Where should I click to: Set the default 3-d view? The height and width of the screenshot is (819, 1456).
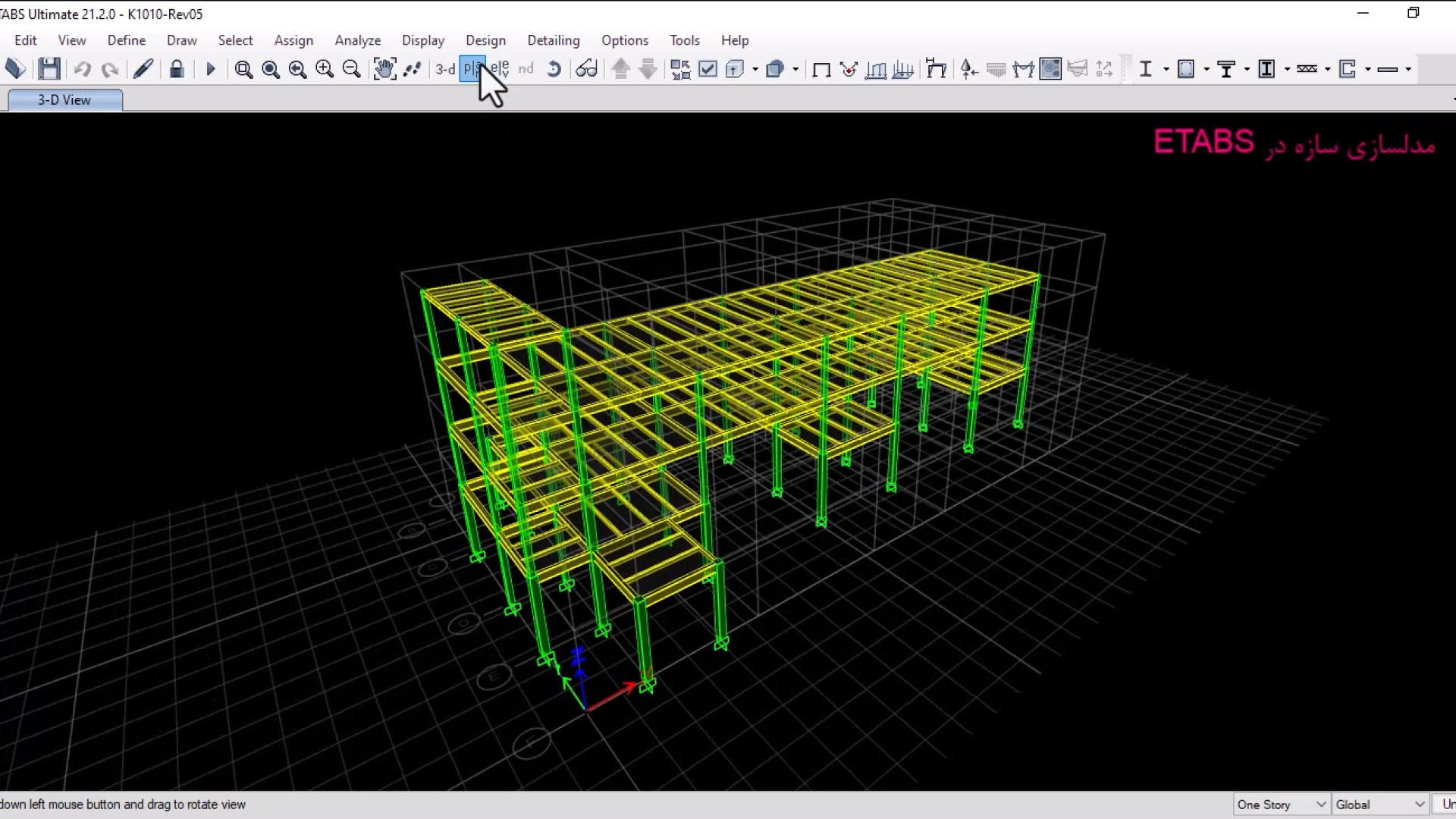click(x=445, y=70)
